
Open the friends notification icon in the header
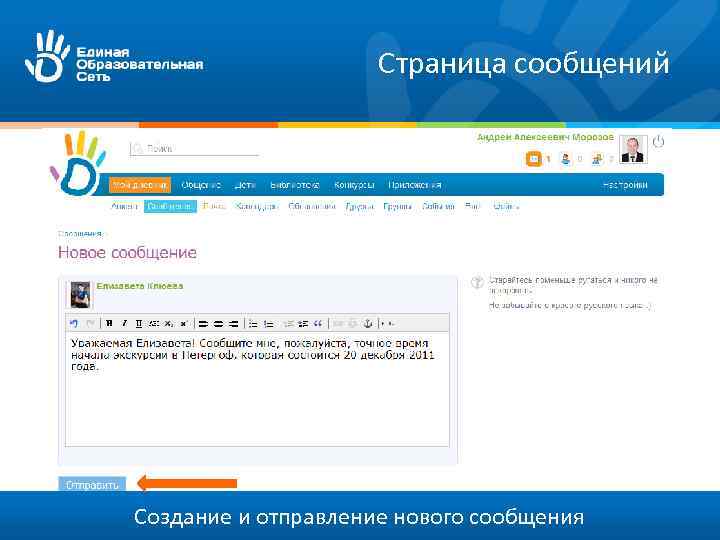click(x=566, y=159)
